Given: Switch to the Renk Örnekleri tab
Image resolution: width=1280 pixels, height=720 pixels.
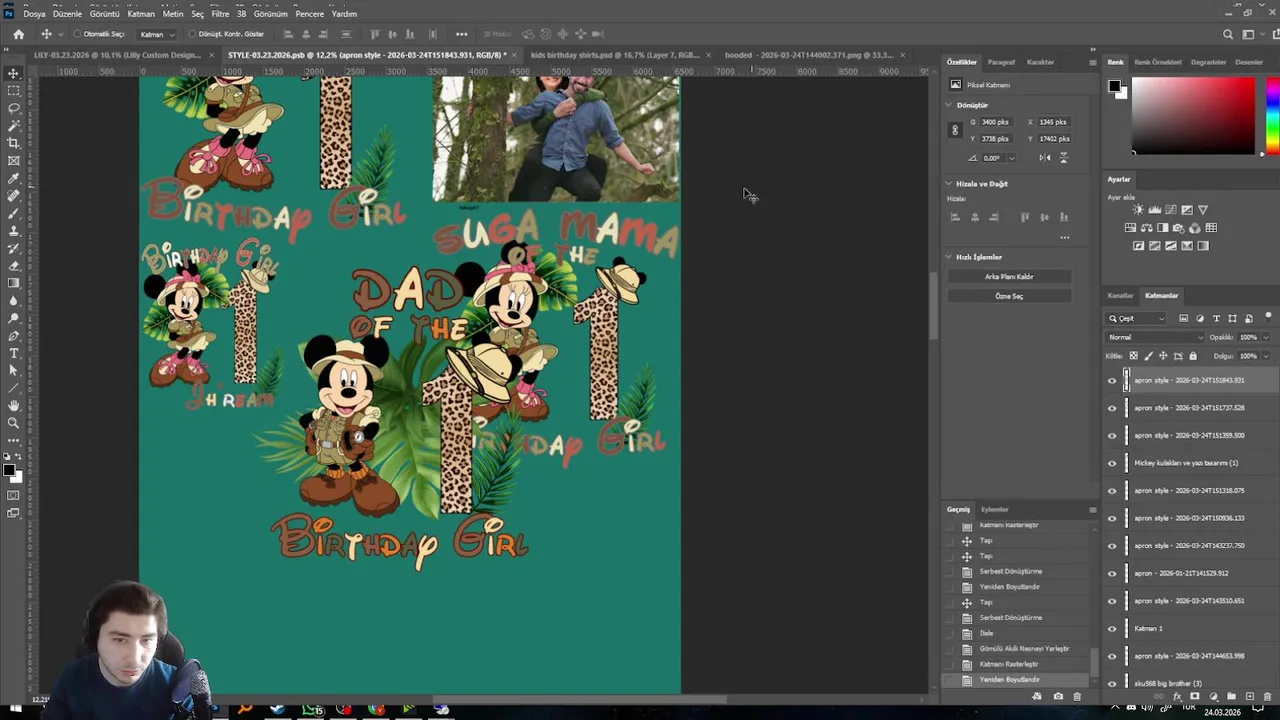Looking at the screenshot, I should (1158, 62).
